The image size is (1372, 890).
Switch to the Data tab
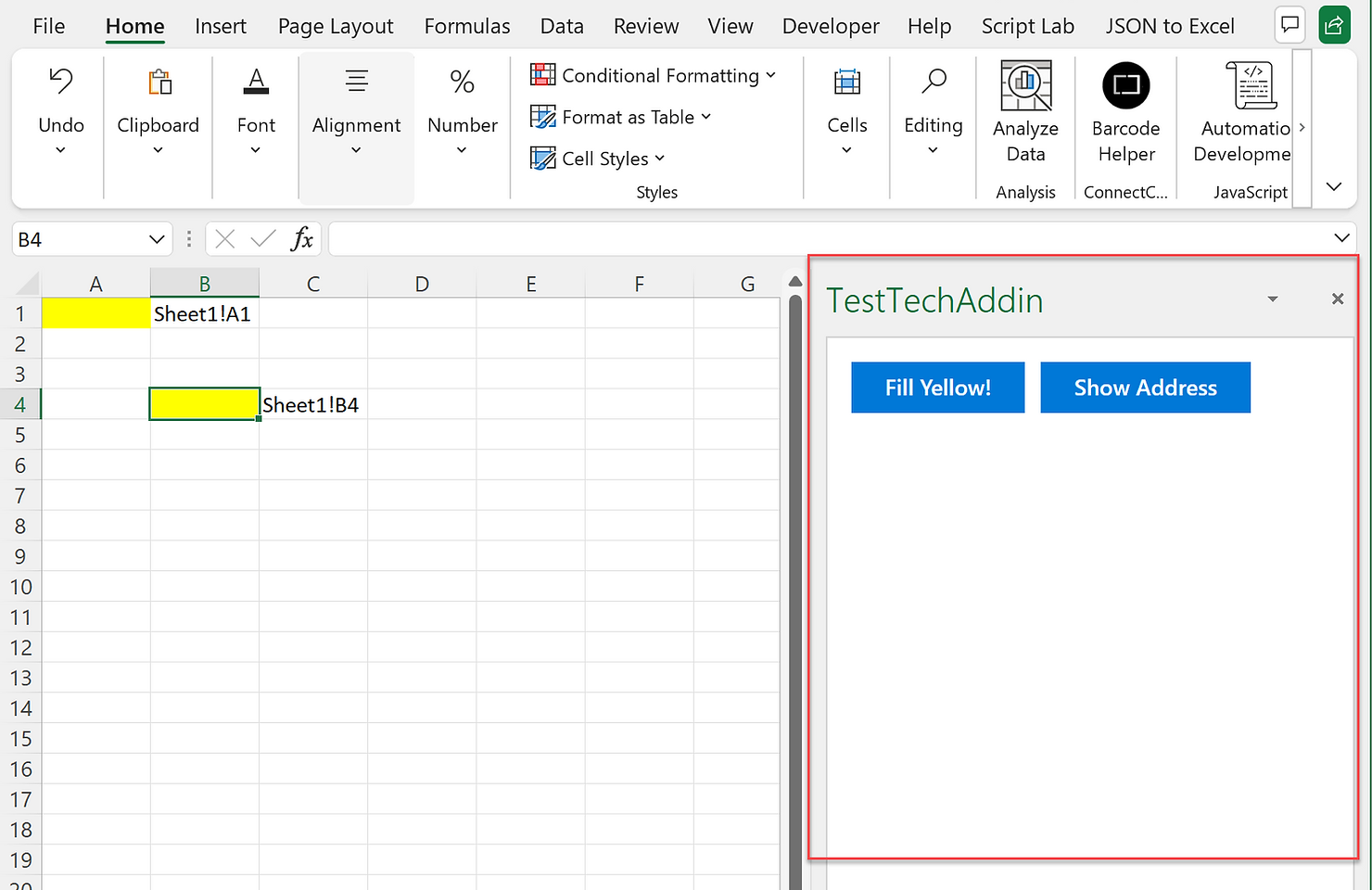tap(562, 26)
